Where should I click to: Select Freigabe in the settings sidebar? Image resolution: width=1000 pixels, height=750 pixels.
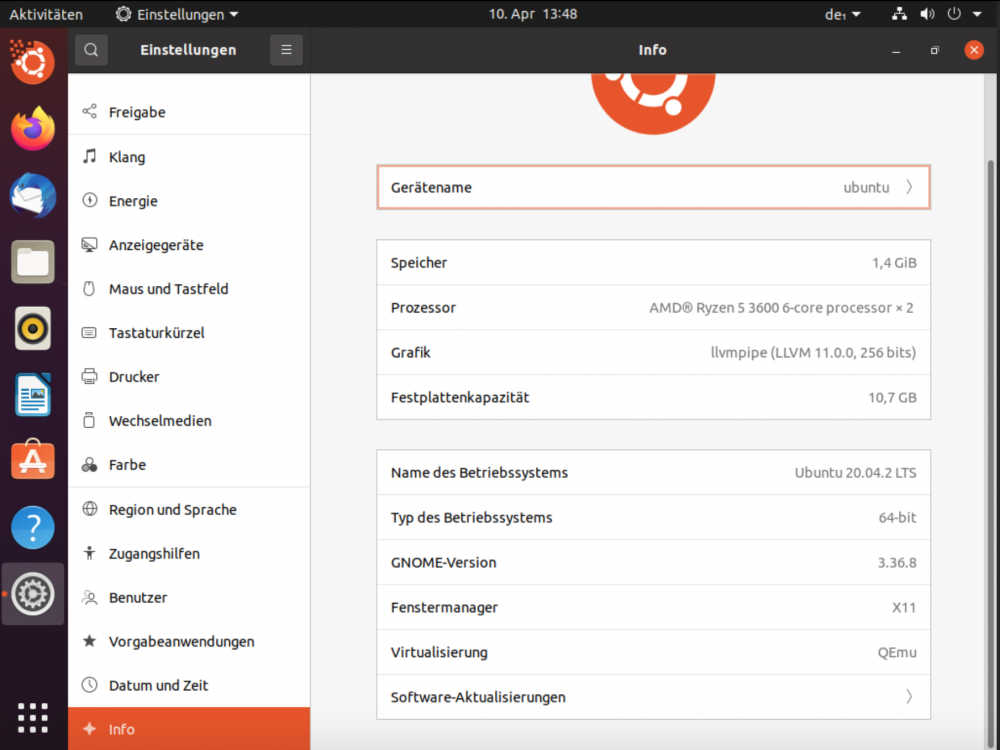189,112
